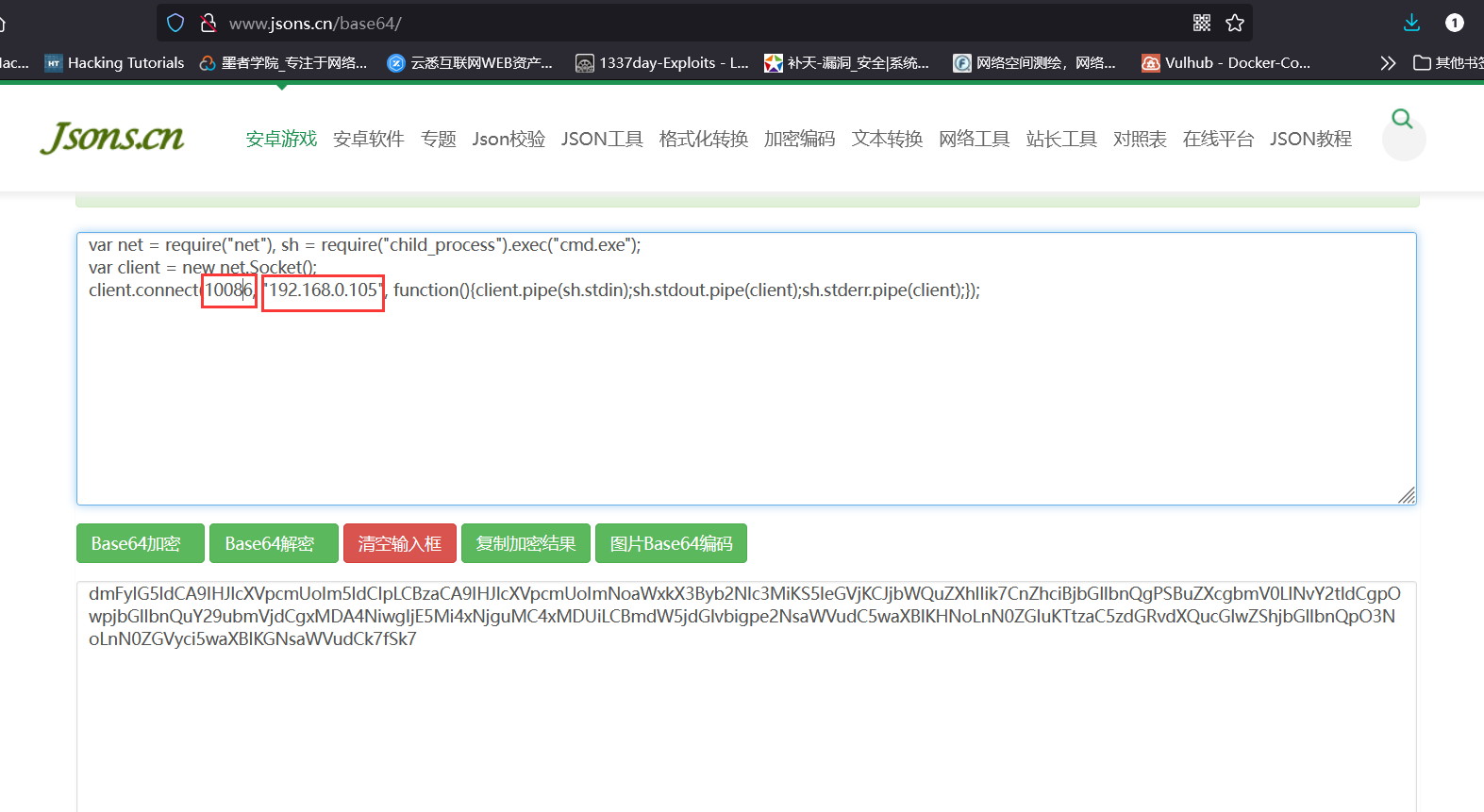Open the 文本转换 menu item

[x=887, y=140]
